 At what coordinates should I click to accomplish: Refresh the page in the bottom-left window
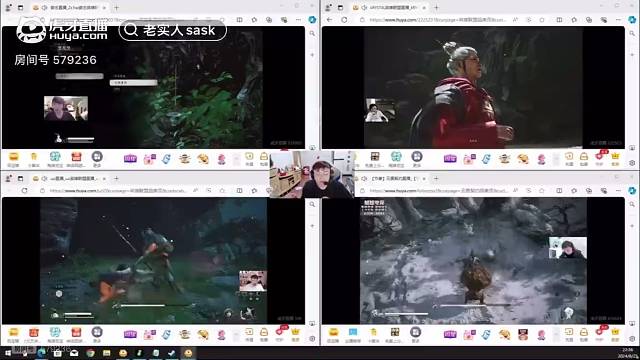pyautogui.click(x=24, y=191)
